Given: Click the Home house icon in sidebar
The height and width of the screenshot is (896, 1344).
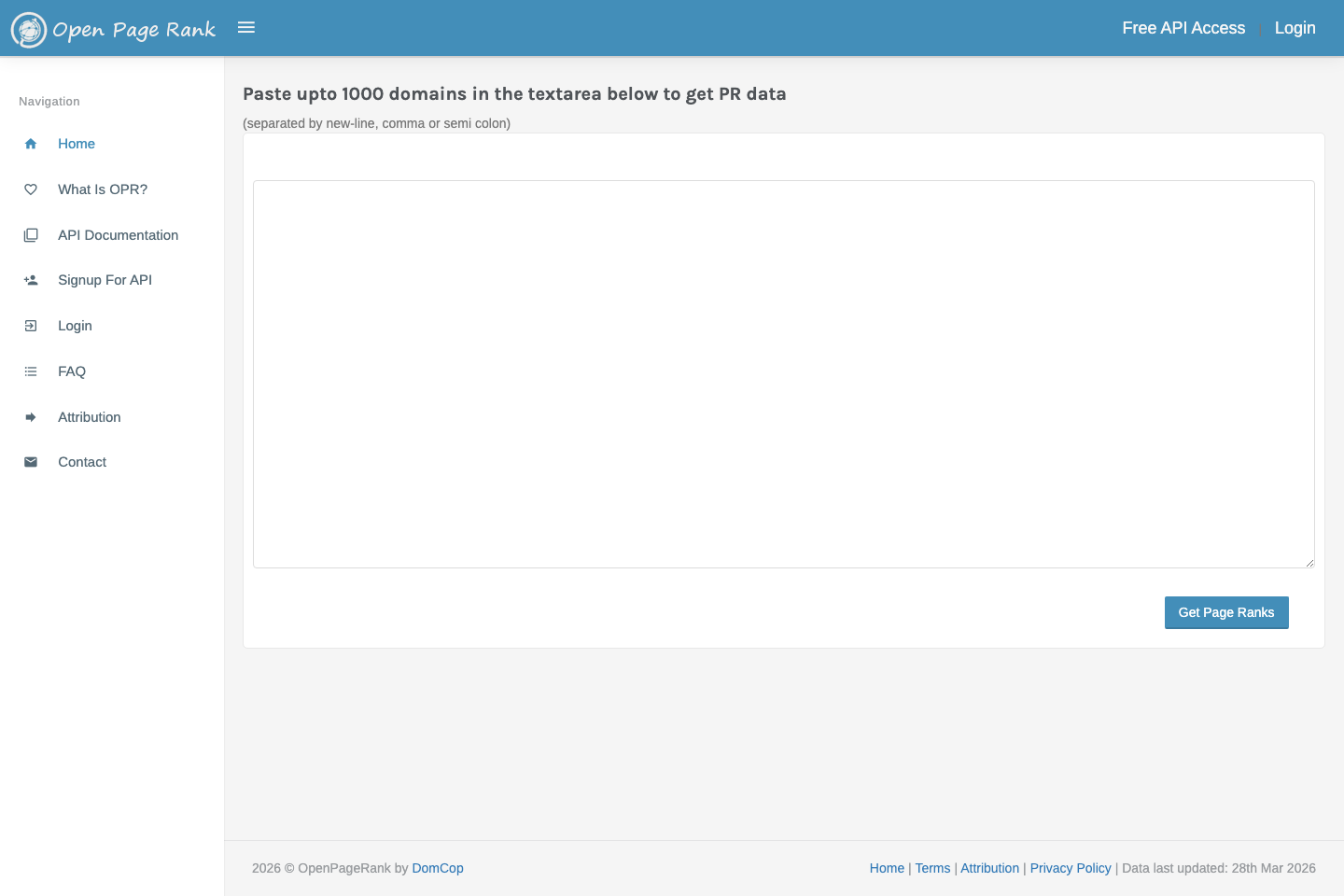Looking at the screenshot, I should click(31, 144).
